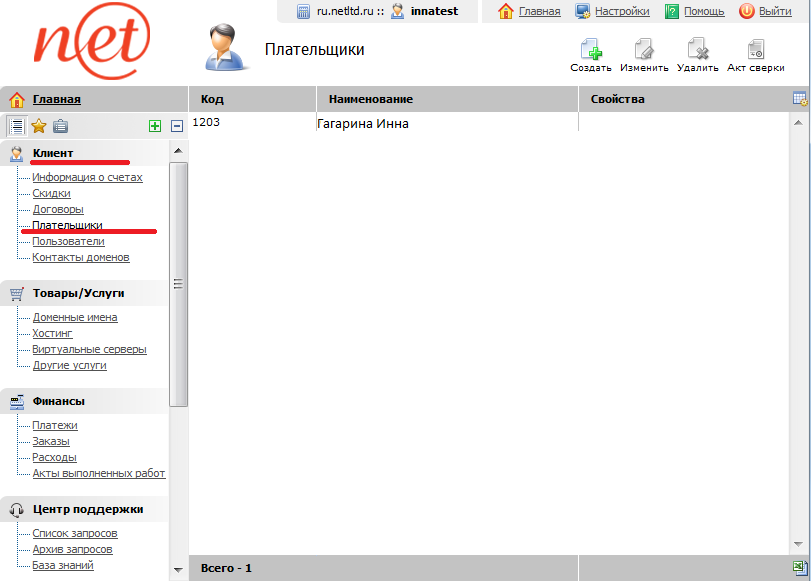Click the sidebar scrollbar down arrow
The image size is (811, 581).
(x=178, y=569)
